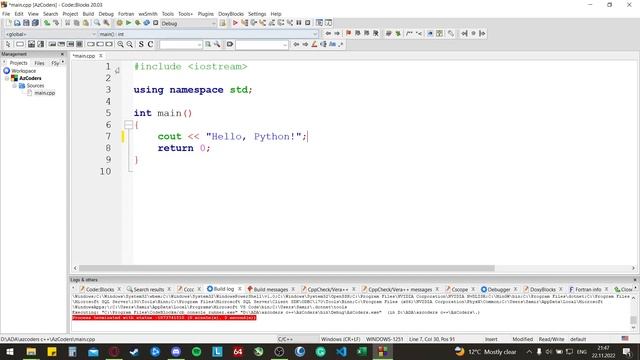The height and width of the screenshot is (360, 640).
Task: Open the wxSmith menu
Action: point(148,14)
